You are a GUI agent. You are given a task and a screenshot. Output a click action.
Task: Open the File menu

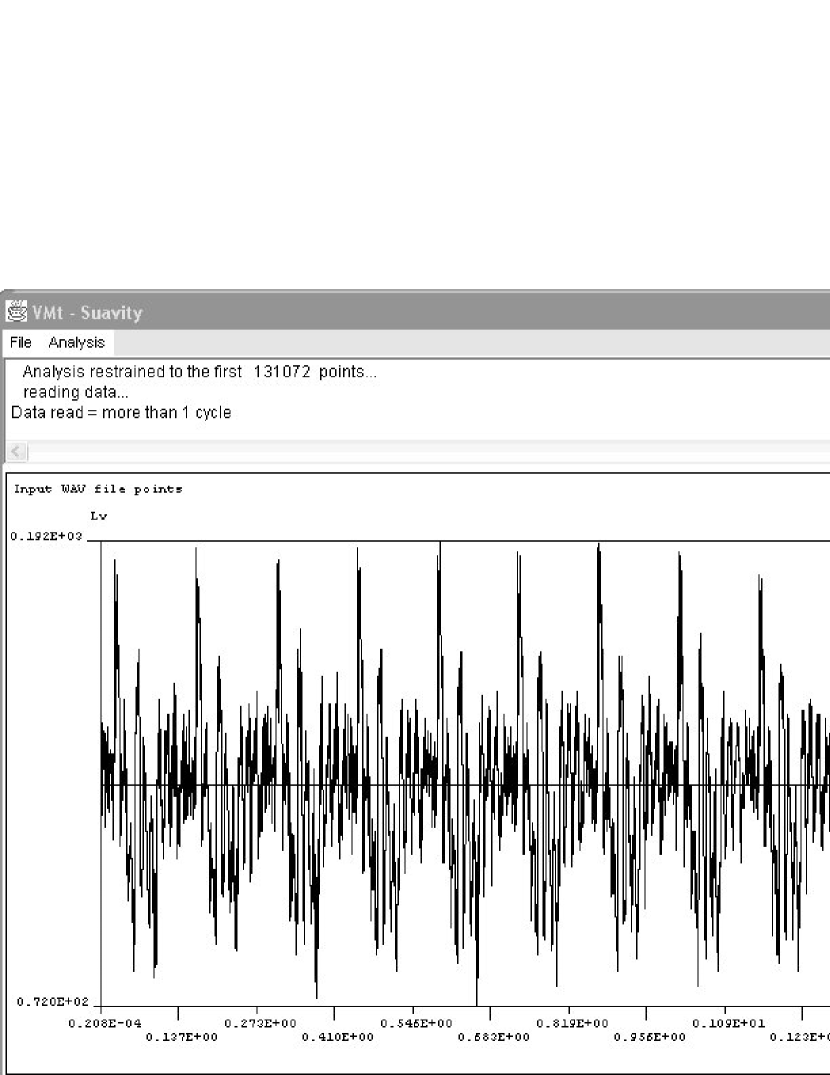coord(21,342)
